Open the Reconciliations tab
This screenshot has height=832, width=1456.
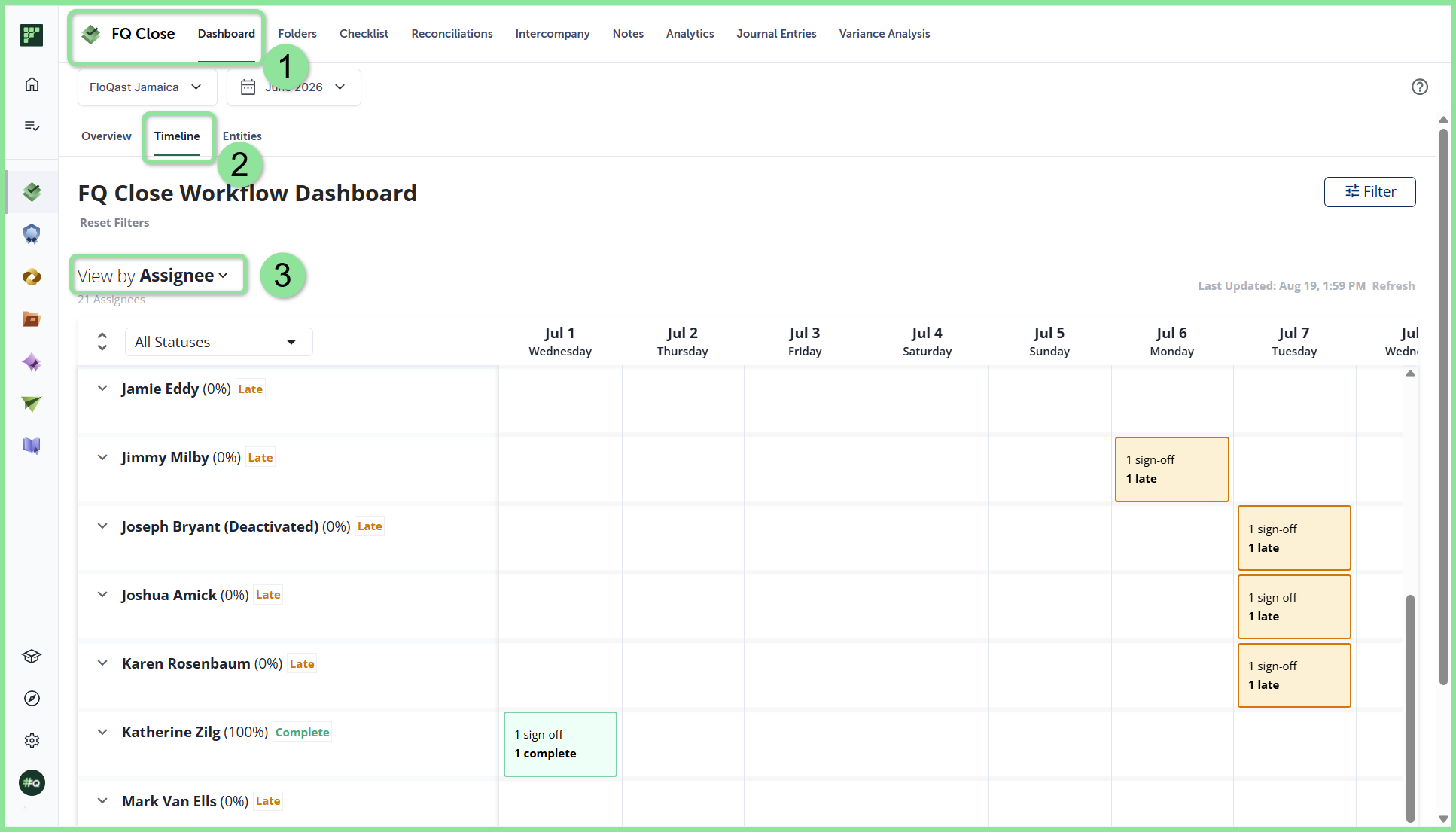[452, 34]
